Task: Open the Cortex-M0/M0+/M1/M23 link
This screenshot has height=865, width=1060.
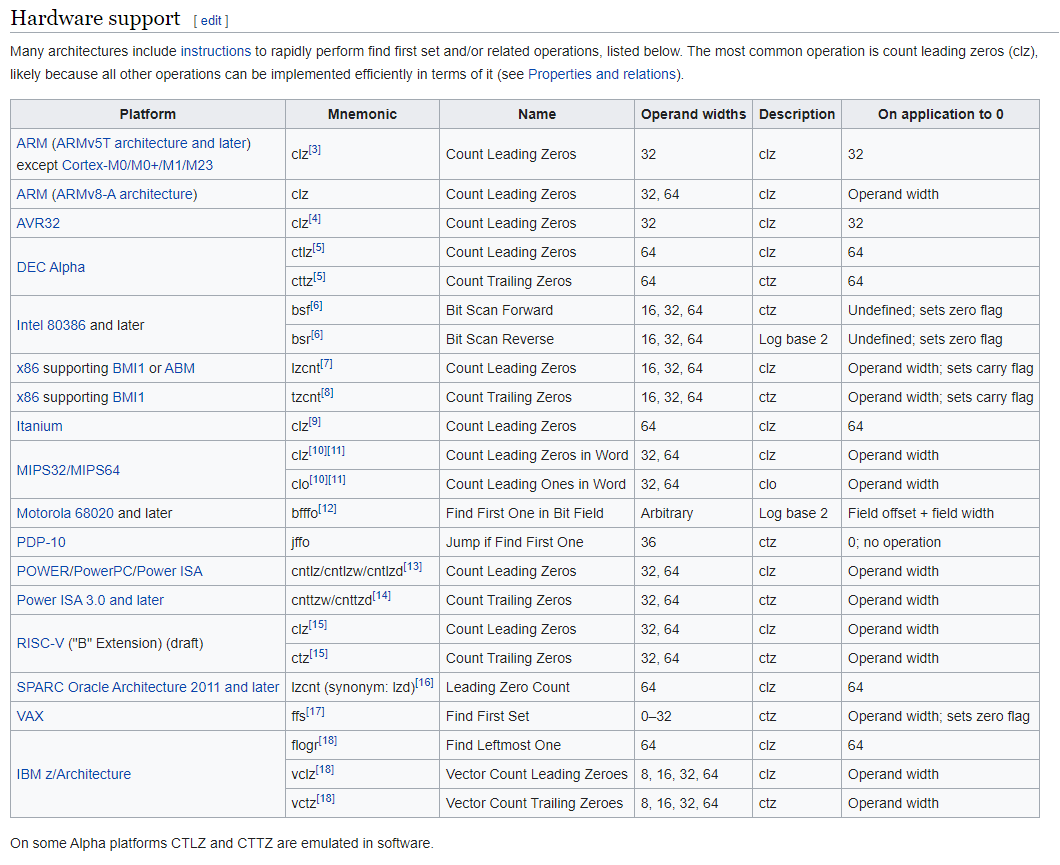Action: pos(137,165)
